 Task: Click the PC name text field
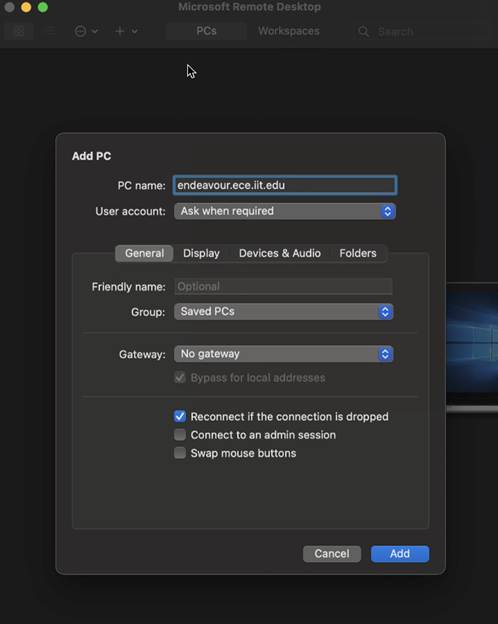[285, 185]
